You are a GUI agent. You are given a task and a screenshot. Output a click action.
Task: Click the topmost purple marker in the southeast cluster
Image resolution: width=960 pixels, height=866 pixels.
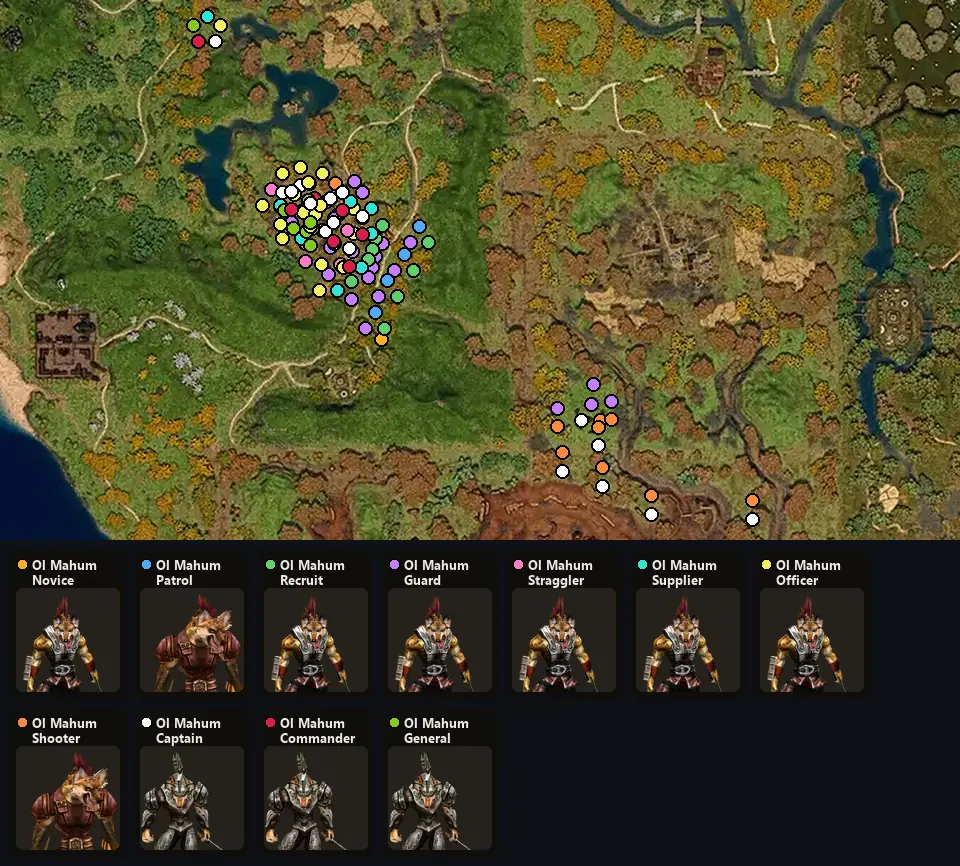(593, 385)
